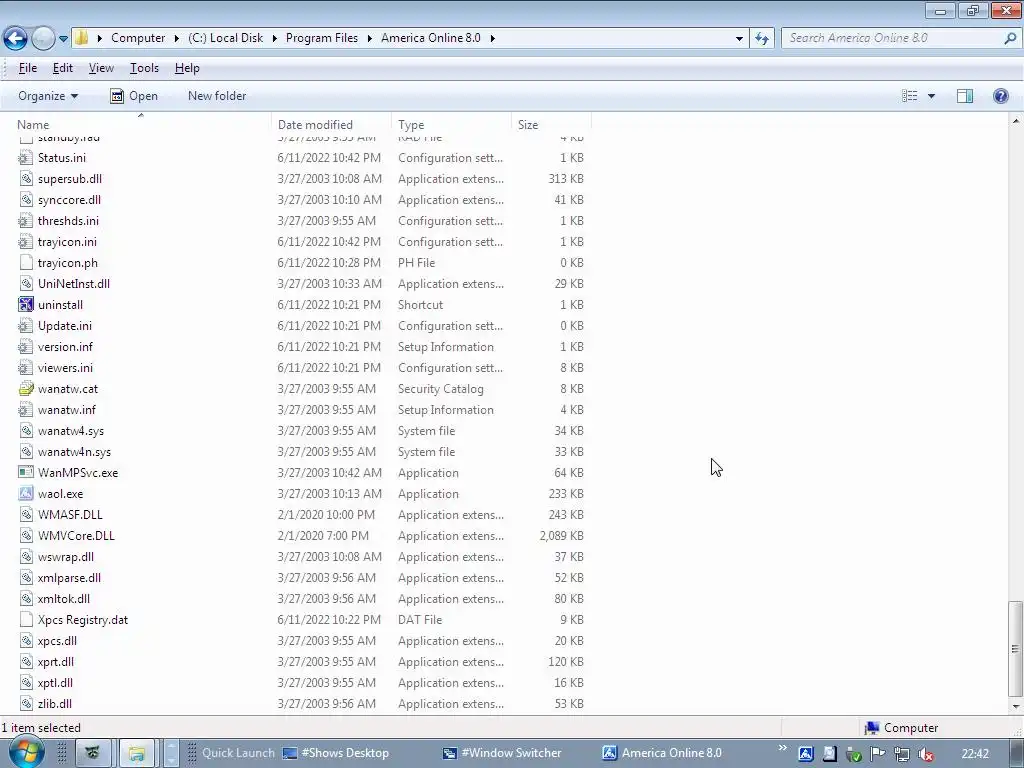Select the viewers.ini file name
This screenshot has height=768, width=1024.
coord(65,368)
